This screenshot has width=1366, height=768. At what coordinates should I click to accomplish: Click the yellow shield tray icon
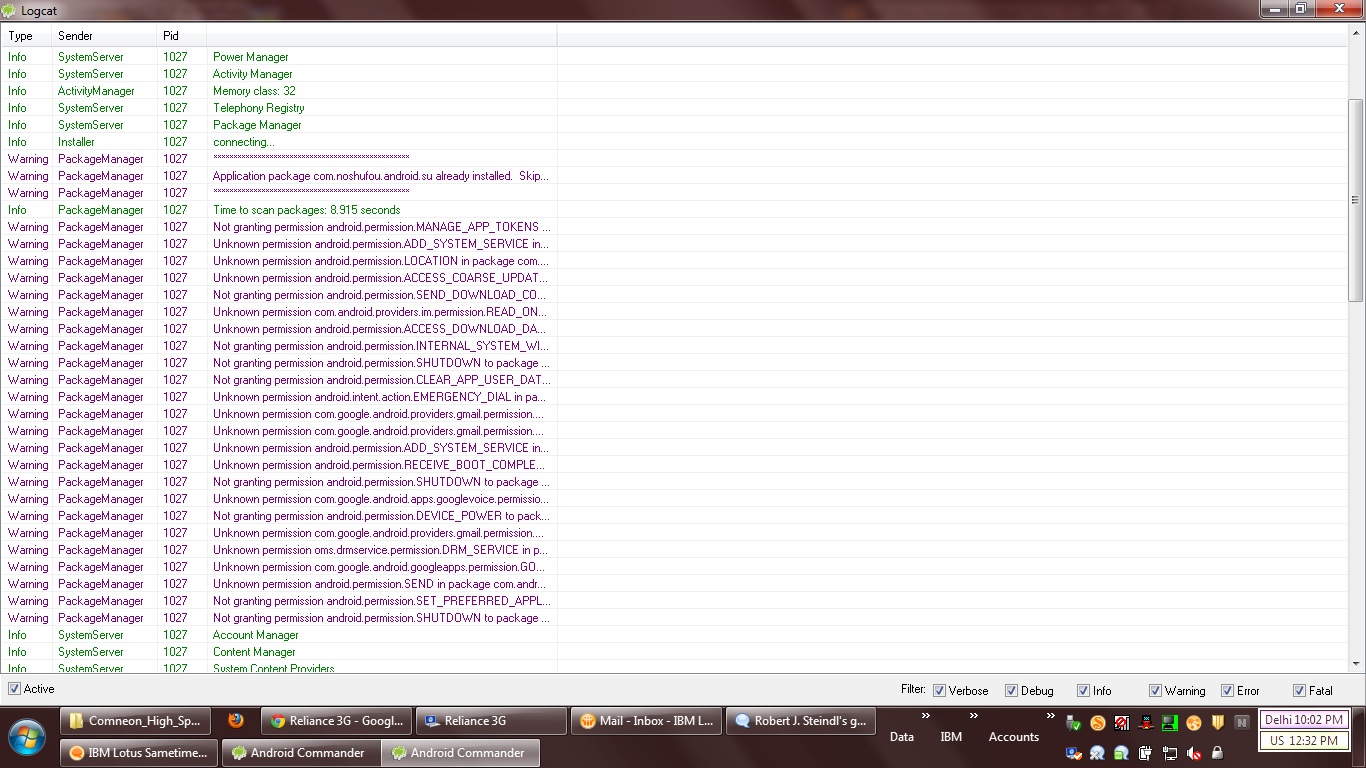(x=1218, y=722)
